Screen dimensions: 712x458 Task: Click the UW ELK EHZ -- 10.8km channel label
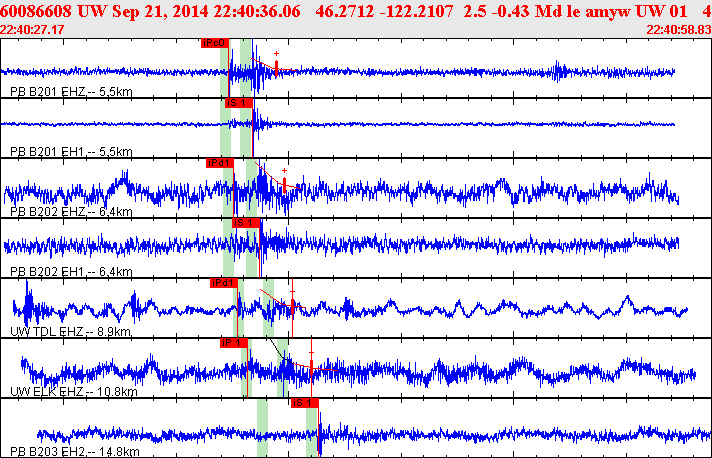point(74,391)
